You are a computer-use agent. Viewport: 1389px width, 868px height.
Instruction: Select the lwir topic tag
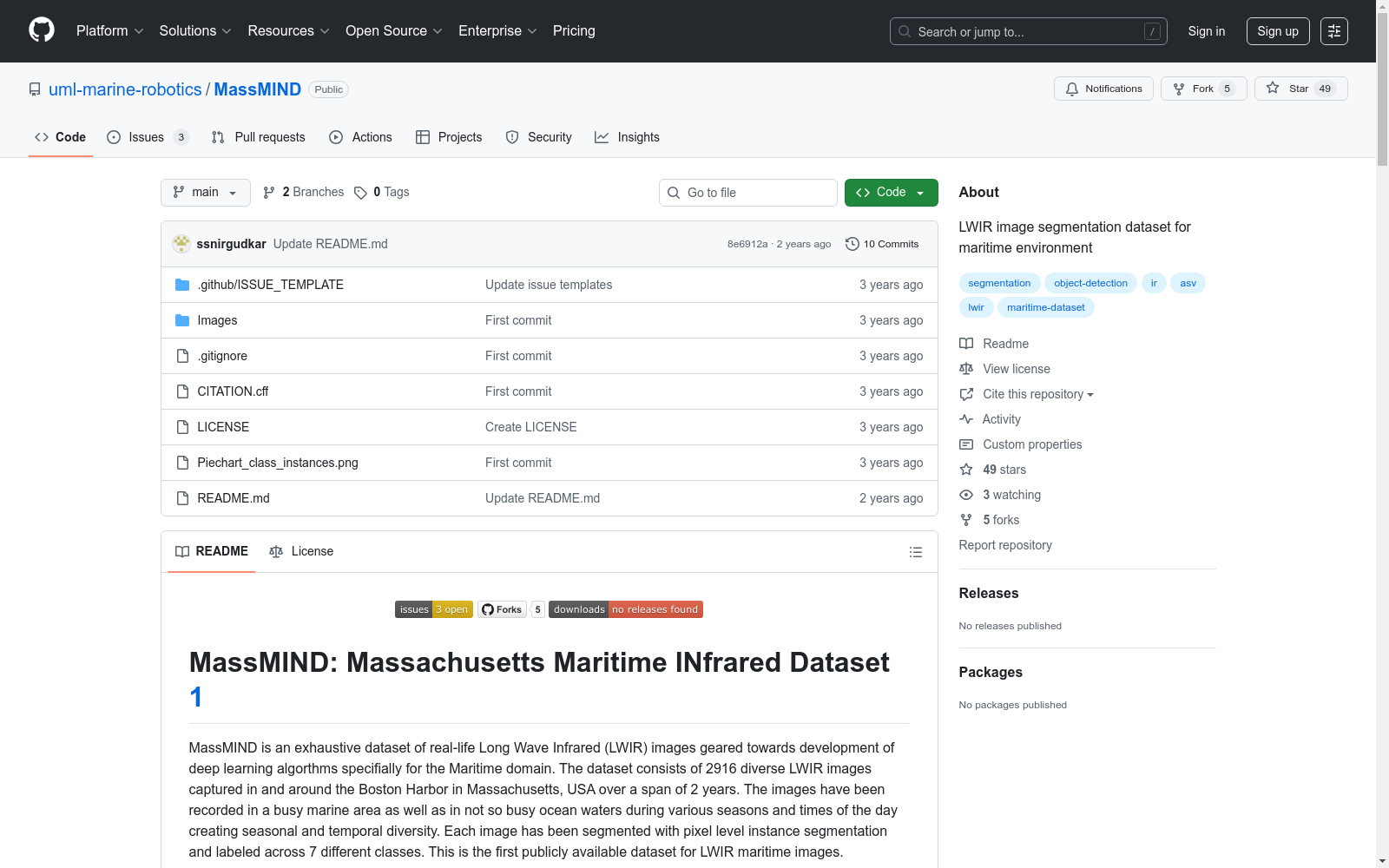click(x=977, y=307)
